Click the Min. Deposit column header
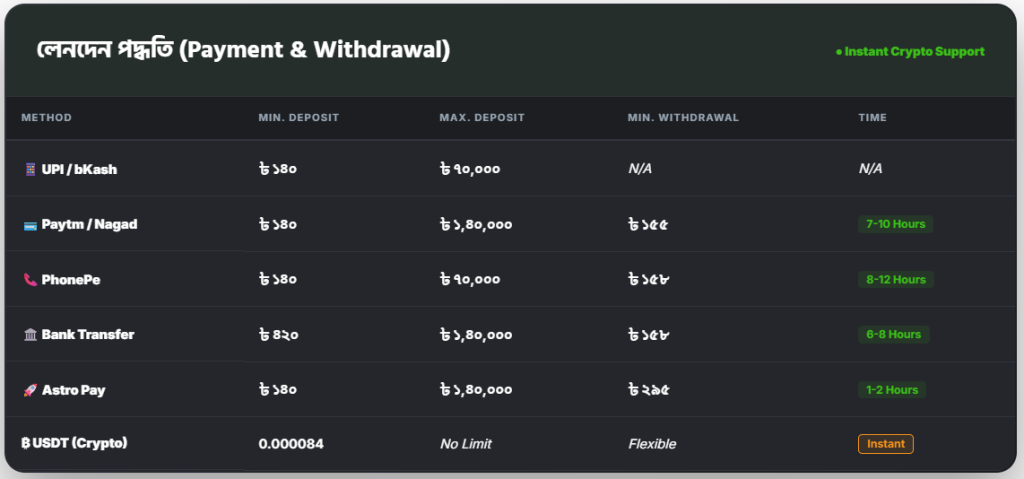Screen dimensions: 1024x479 pos(298,118)
